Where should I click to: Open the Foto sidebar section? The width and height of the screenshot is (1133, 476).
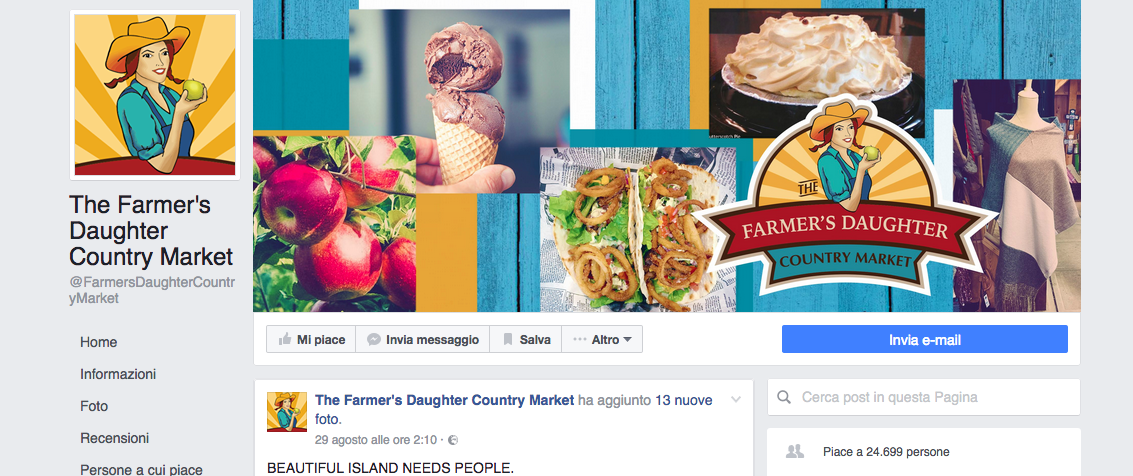pos(94,406)
